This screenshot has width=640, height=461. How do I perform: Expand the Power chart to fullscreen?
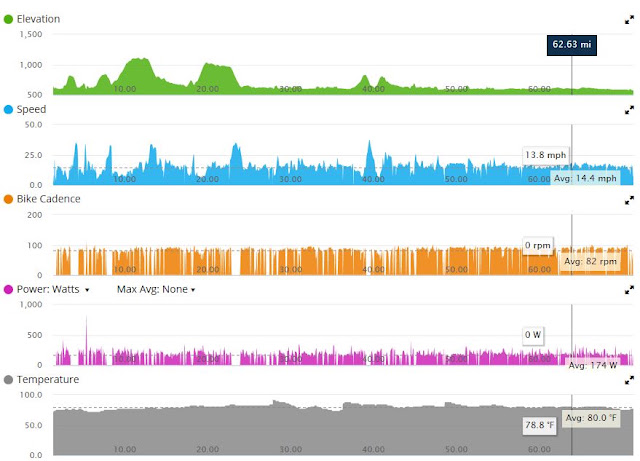point(629,290)
